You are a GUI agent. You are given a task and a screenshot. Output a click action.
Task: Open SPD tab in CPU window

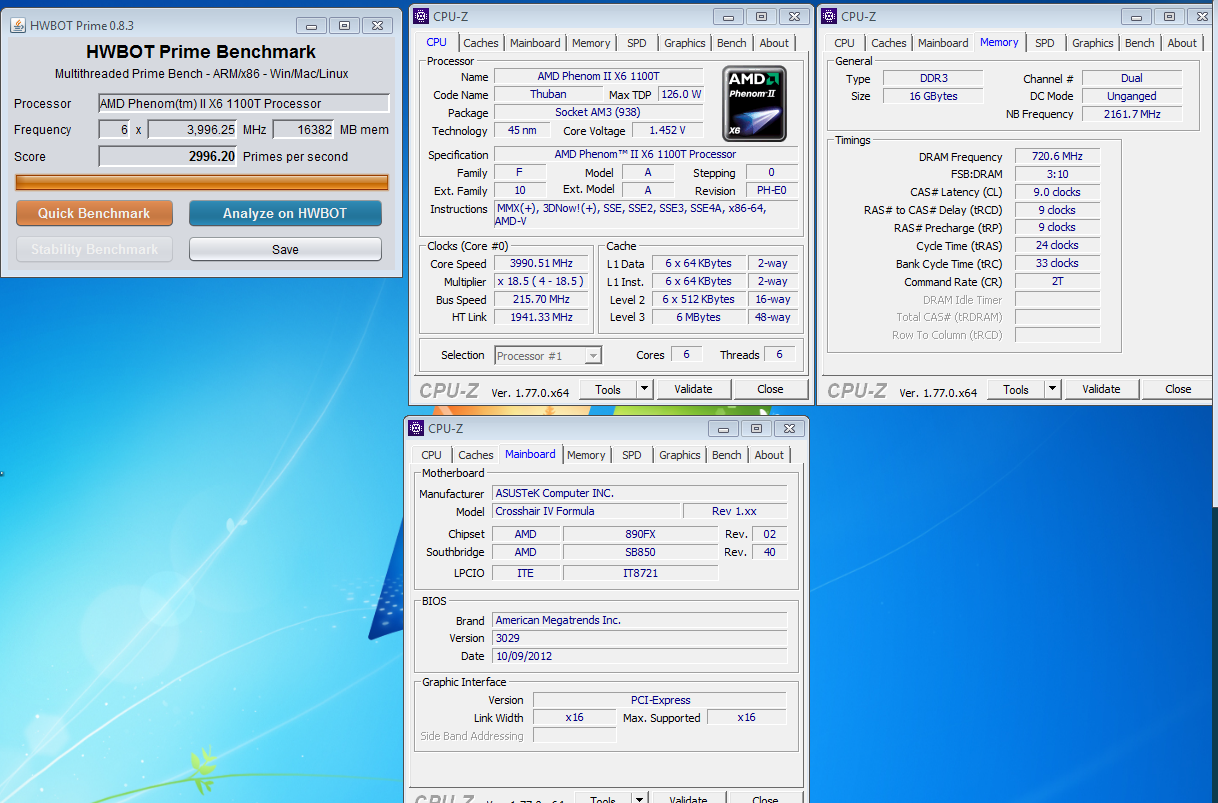[637, 43]
